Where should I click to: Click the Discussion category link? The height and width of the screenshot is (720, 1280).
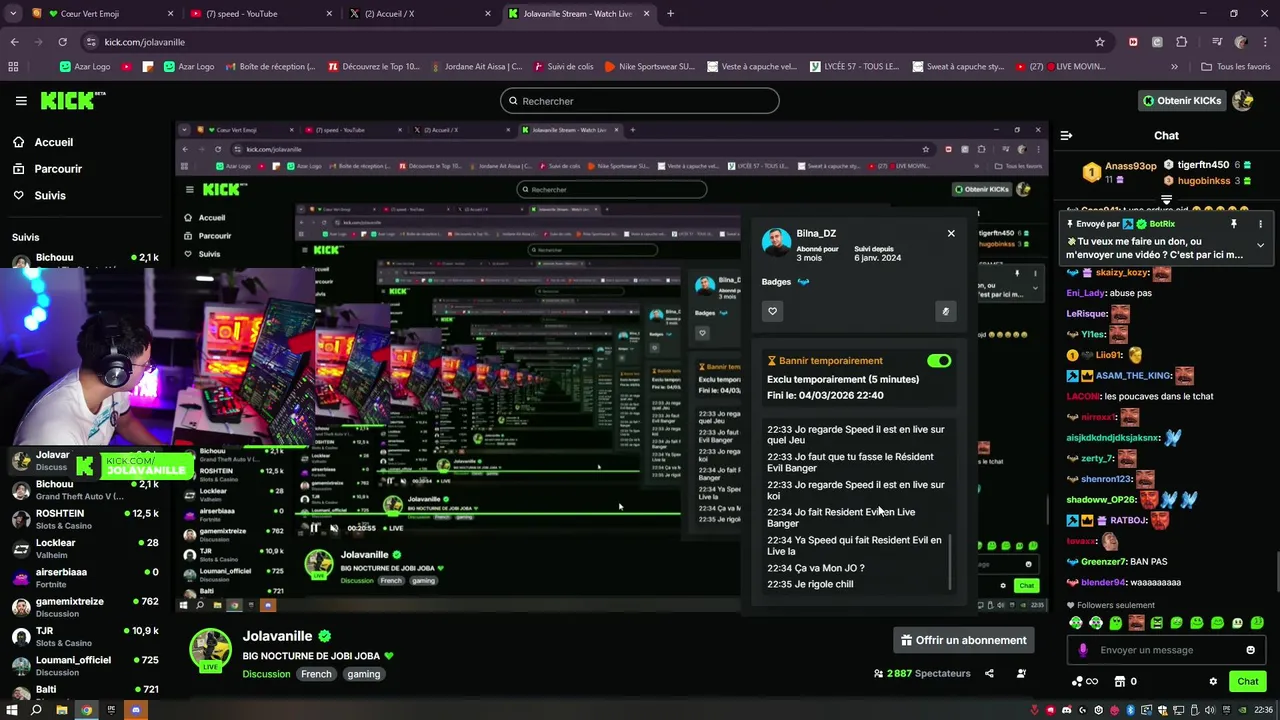coord(266,674)
